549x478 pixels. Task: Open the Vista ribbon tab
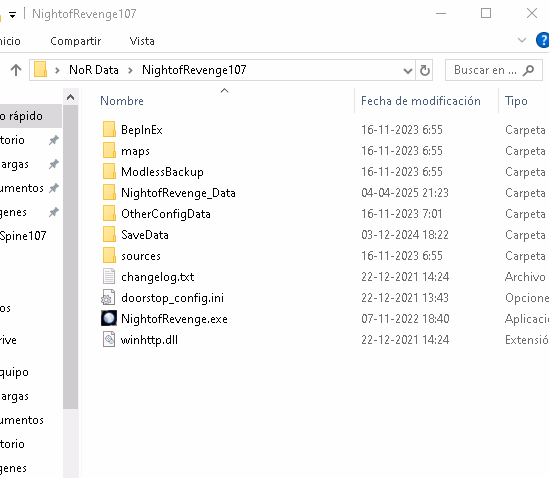(x=142, y=41)
